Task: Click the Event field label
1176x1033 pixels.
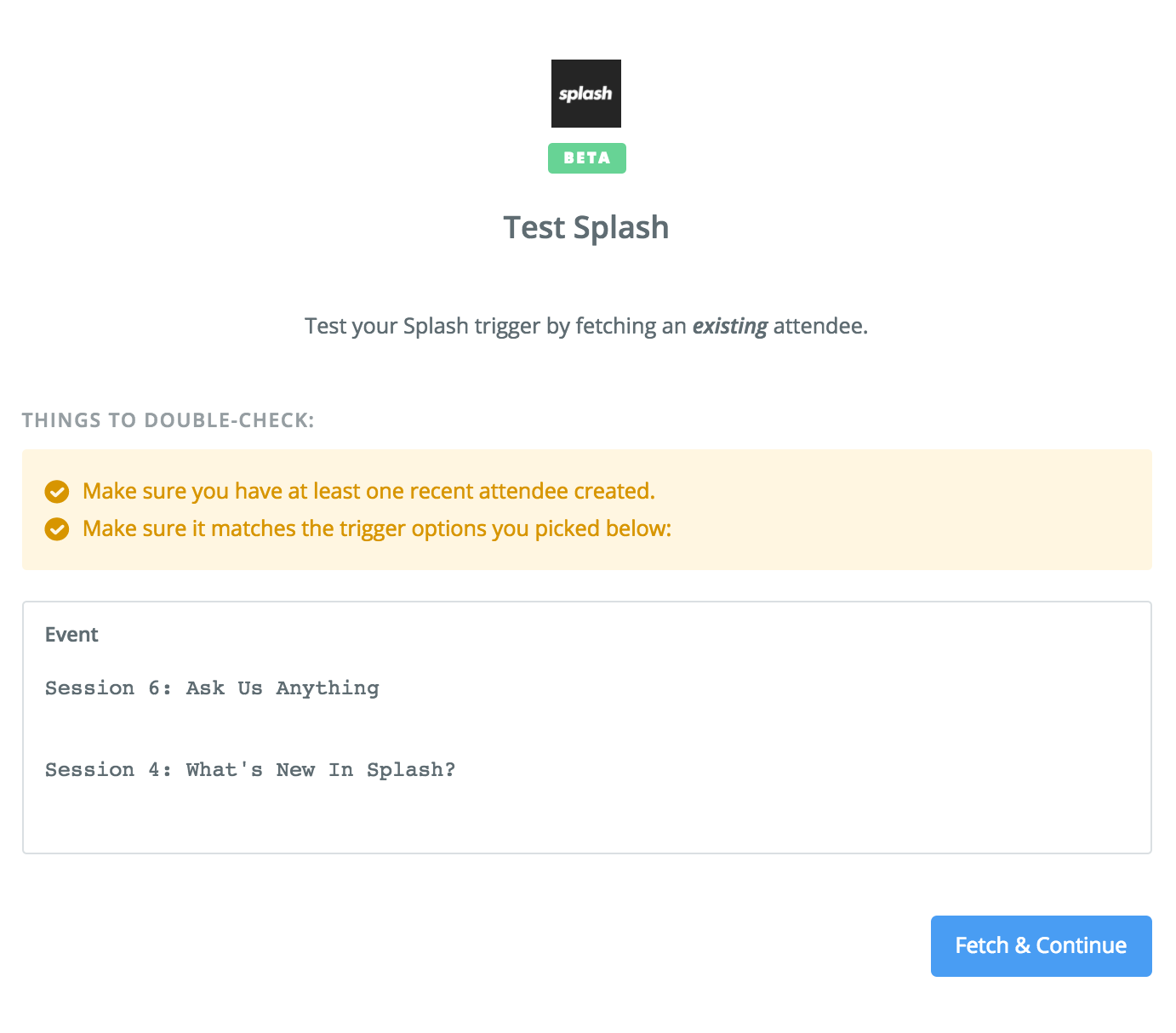Action: click(x=71, y=635)
